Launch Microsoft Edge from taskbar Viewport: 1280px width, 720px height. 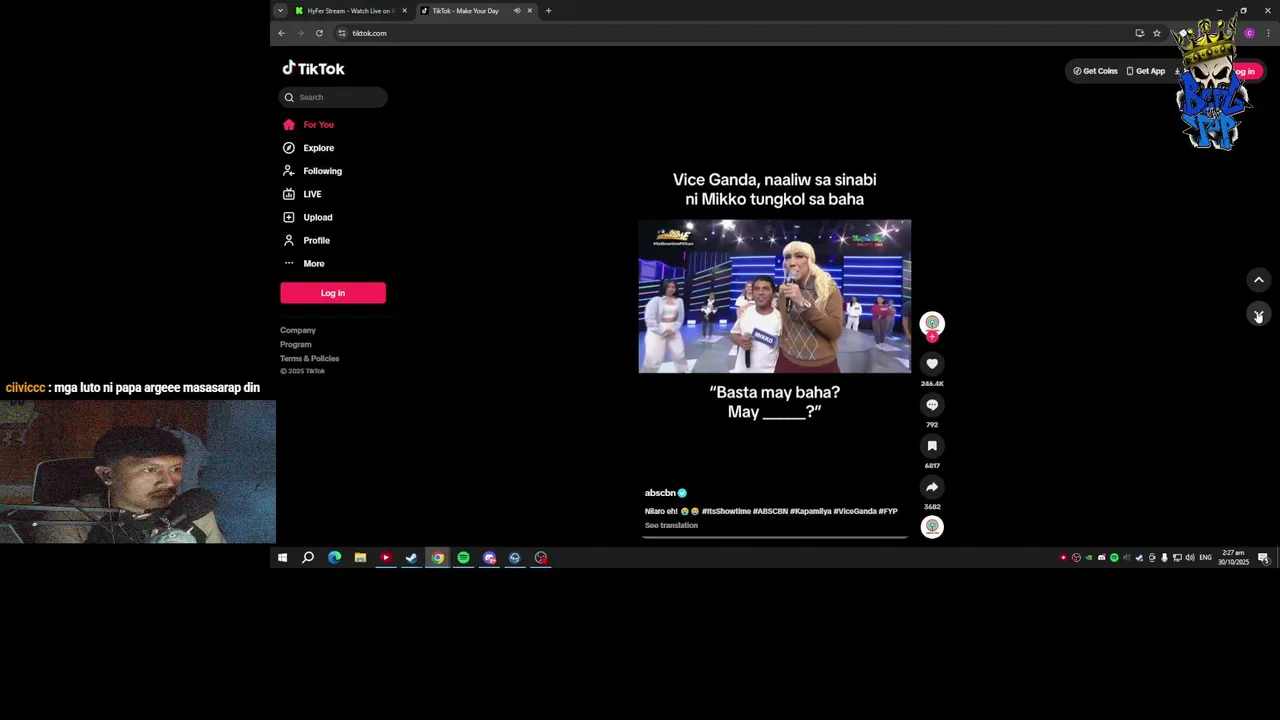tap(334, 558)
